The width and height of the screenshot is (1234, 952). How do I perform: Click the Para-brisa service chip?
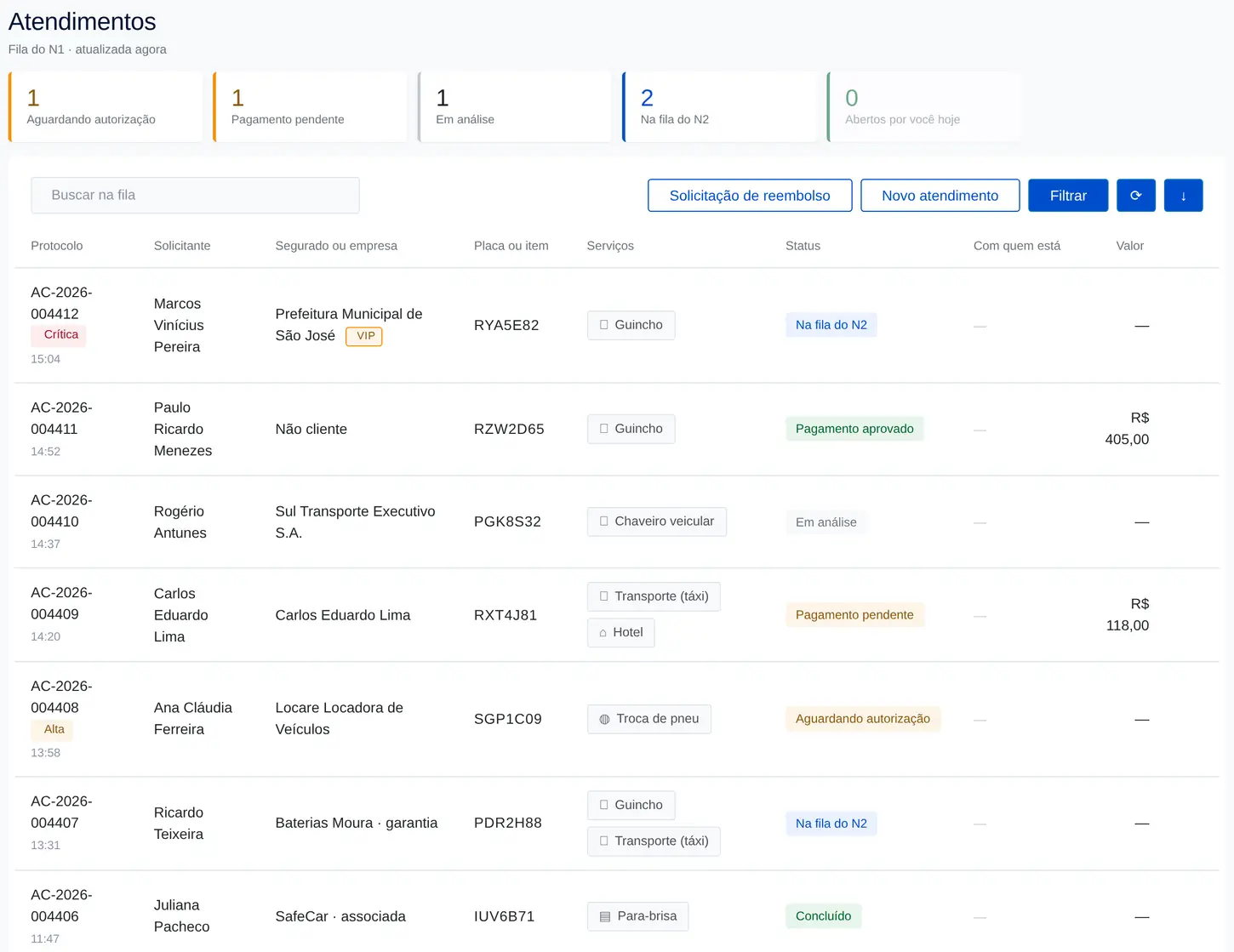638,916
